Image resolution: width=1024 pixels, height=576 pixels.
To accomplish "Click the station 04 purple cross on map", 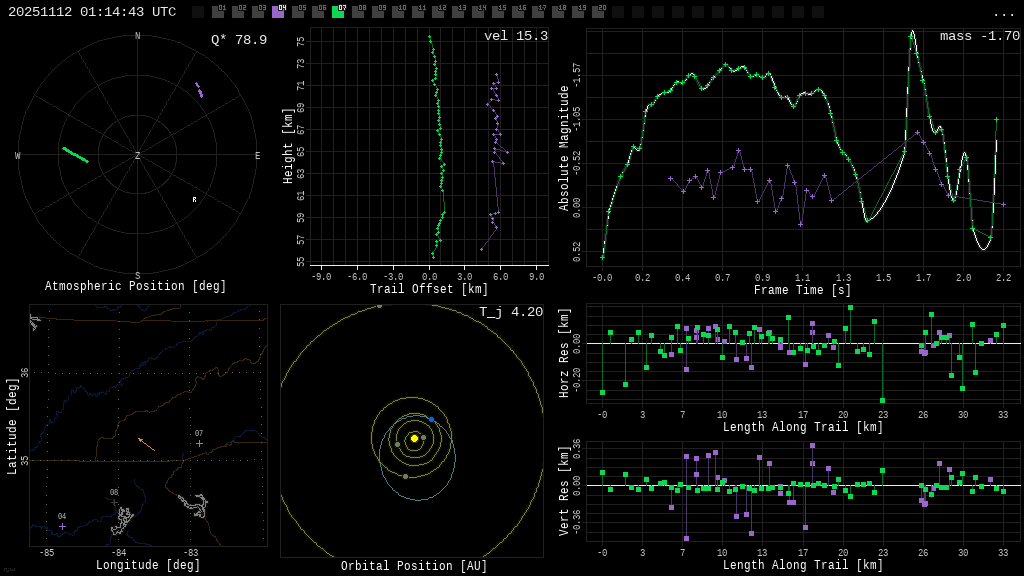I will [x=62, y=526].
